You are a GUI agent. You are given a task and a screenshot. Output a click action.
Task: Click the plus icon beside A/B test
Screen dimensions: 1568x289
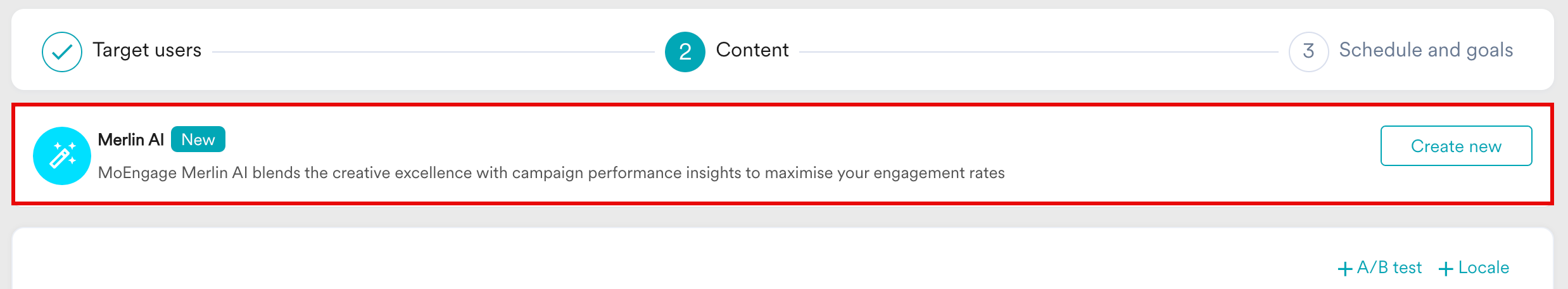1344,269
